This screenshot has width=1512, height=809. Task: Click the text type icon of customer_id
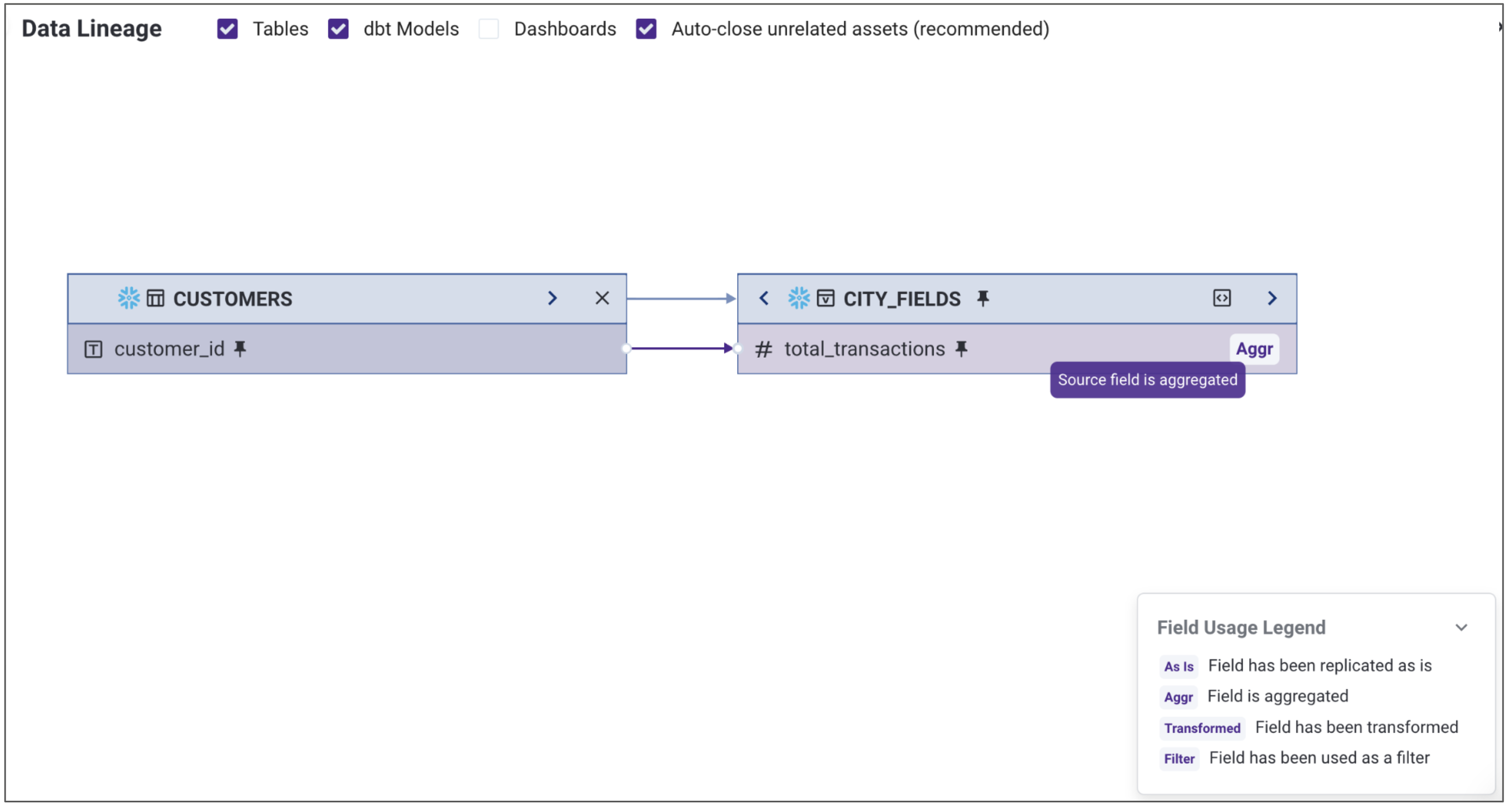click(x=93, y=349)
